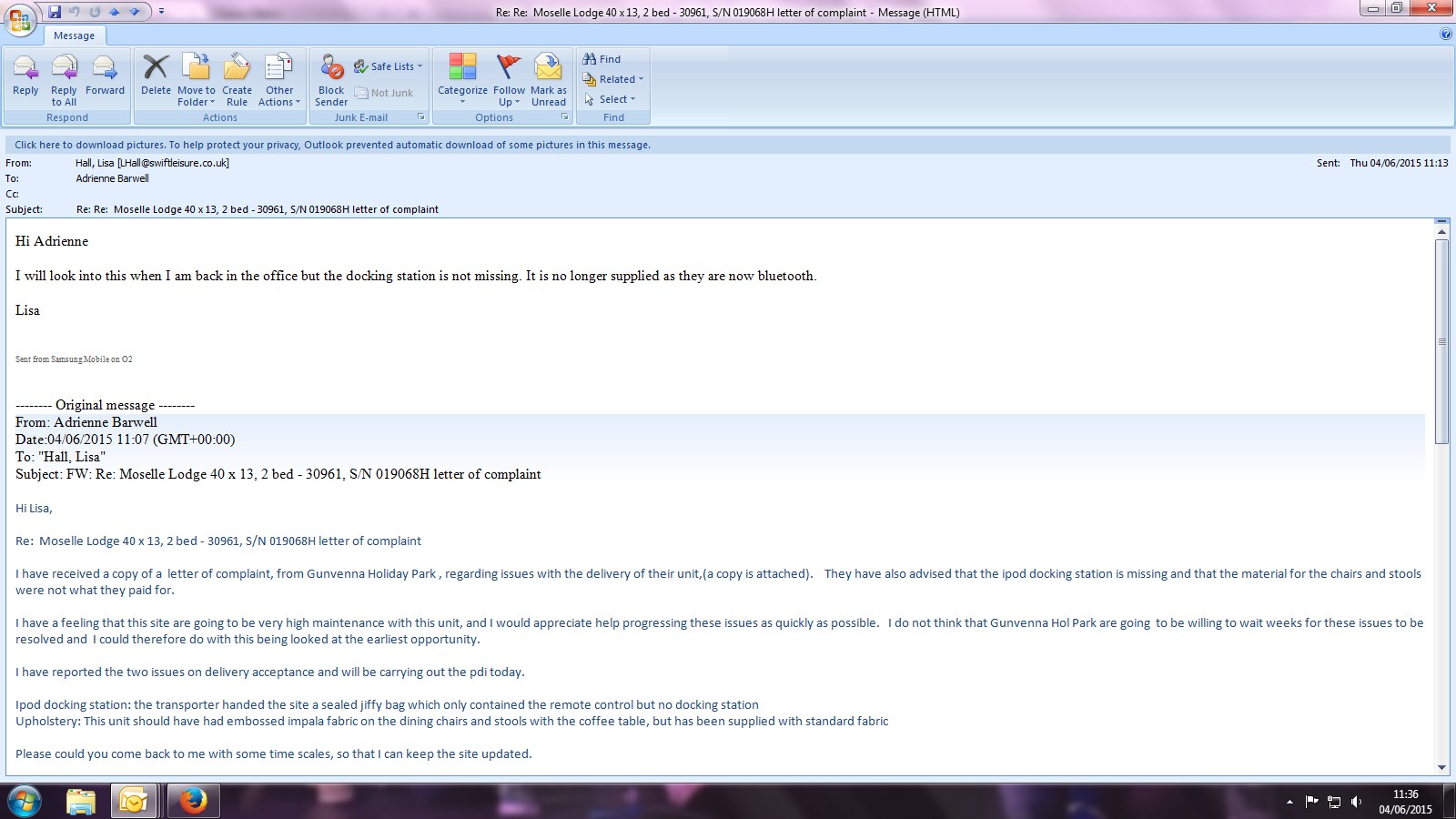Click scrollbar down arrow in message body

(x=1441, y=767)
